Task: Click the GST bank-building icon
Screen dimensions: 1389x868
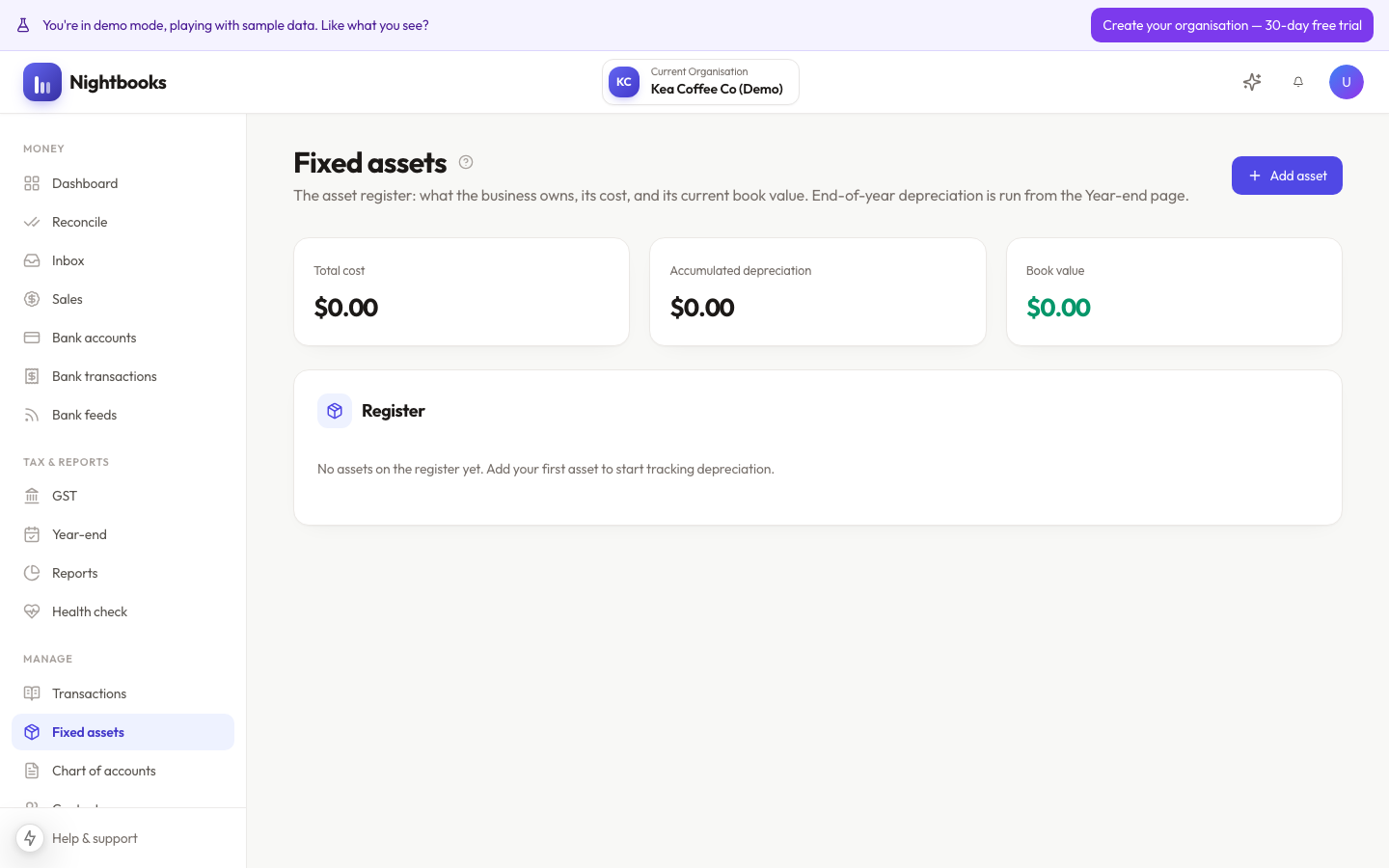Action: tap(32, 496)
